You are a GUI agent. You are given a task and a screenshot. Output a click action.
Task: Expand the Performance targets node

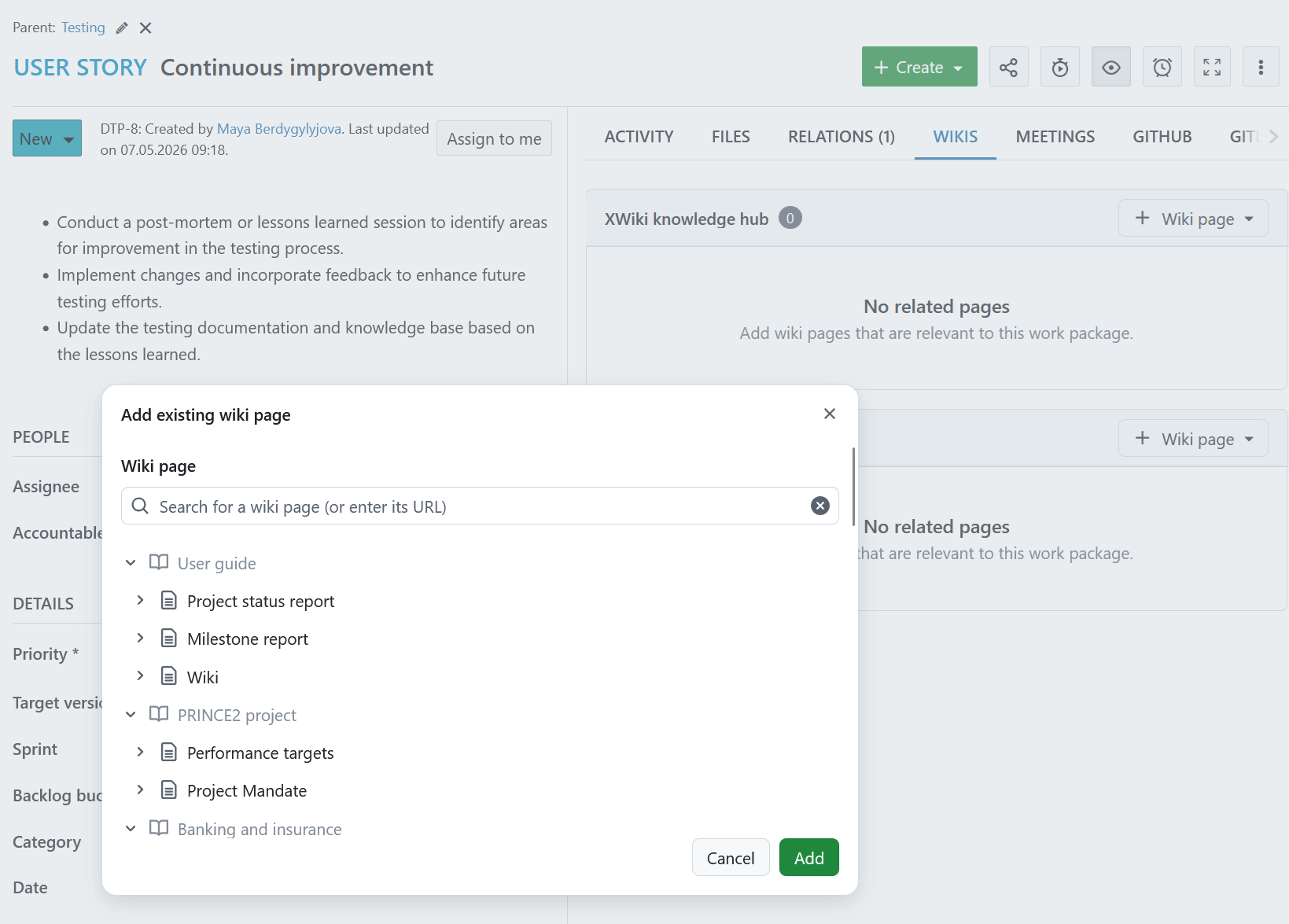click(x=140, y=753)
